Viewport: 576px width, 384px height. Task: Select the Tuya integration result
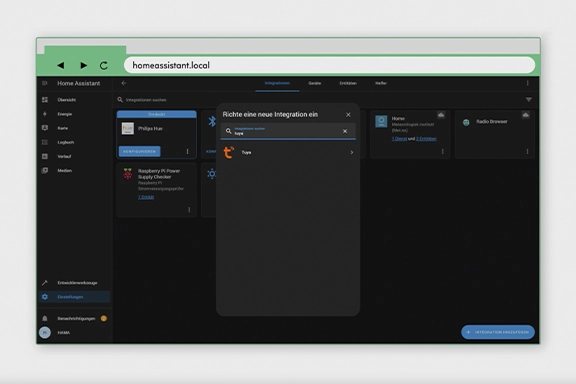288,152
